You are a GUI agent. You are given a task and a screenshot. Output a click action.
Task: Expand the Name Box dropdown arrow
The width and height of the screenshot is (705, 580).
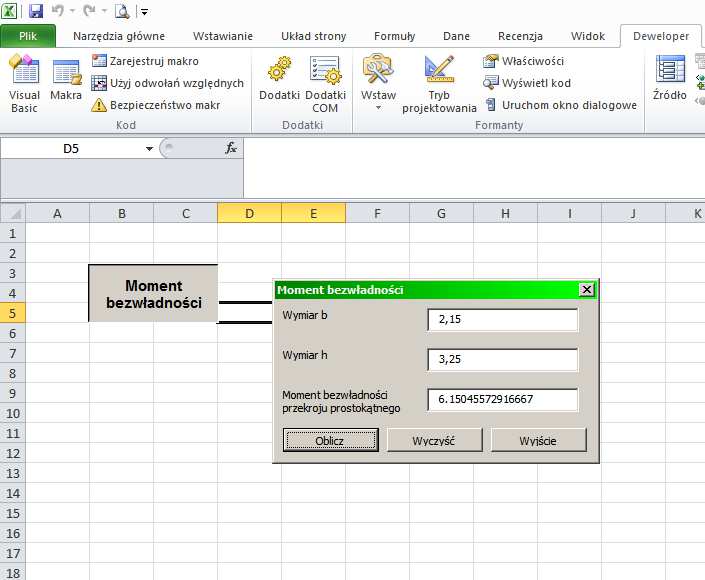point(149,149)
